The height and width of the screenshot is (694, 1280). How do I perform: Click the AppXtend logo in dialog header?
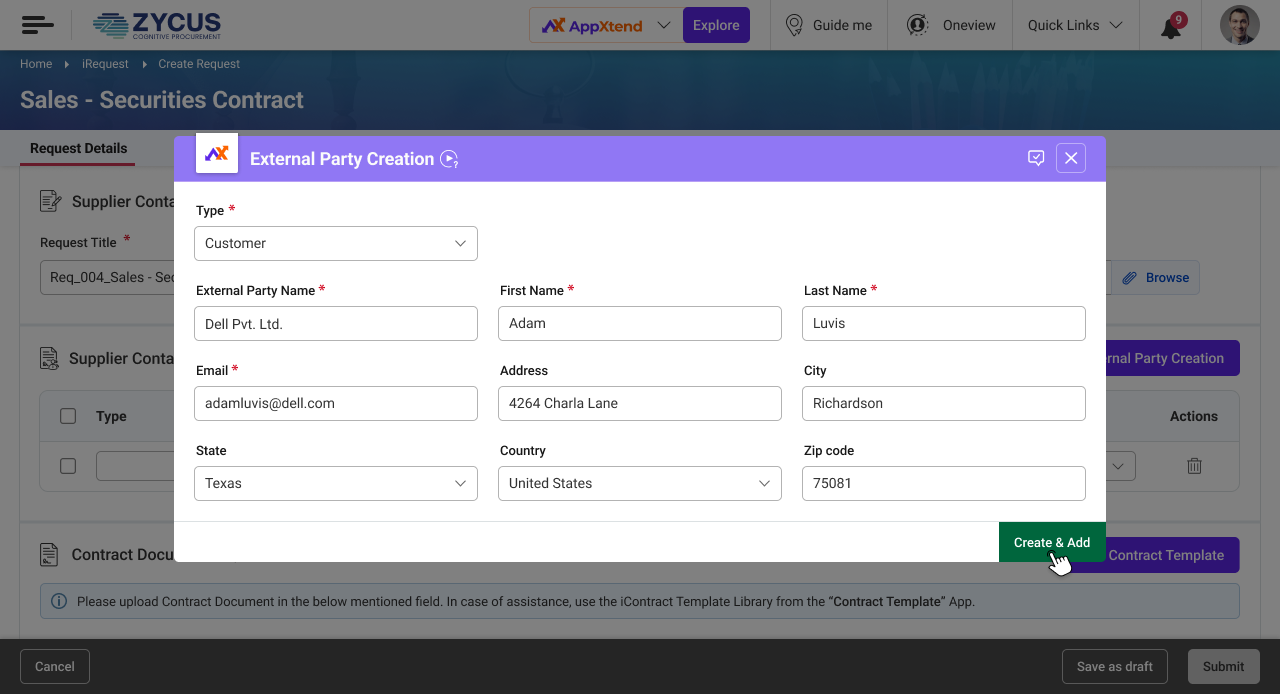(x=217, y=153)
